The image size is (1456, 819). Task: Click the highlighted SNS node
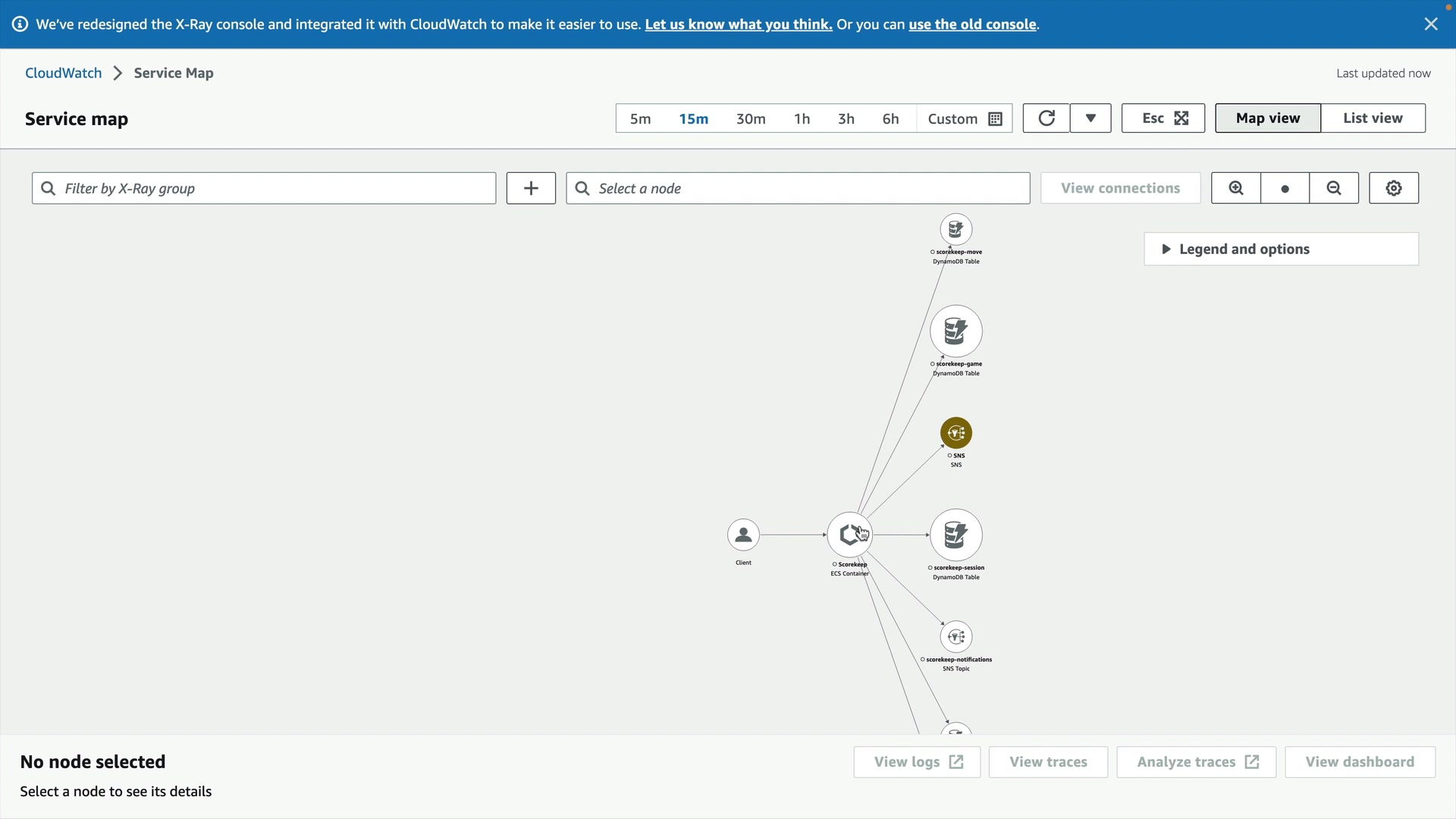(956, 433)
